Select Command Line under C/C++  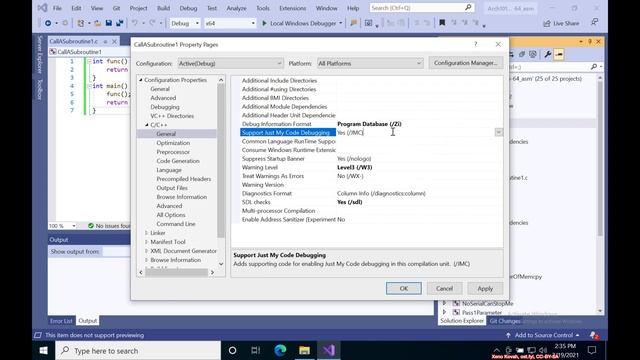176,224
